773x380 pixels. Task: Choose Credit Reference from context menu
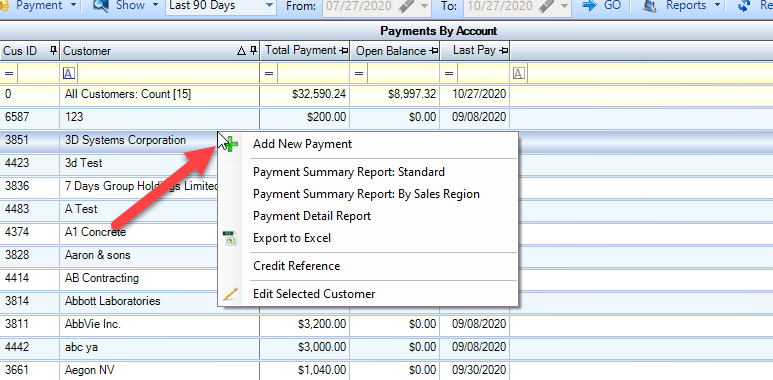368,266
